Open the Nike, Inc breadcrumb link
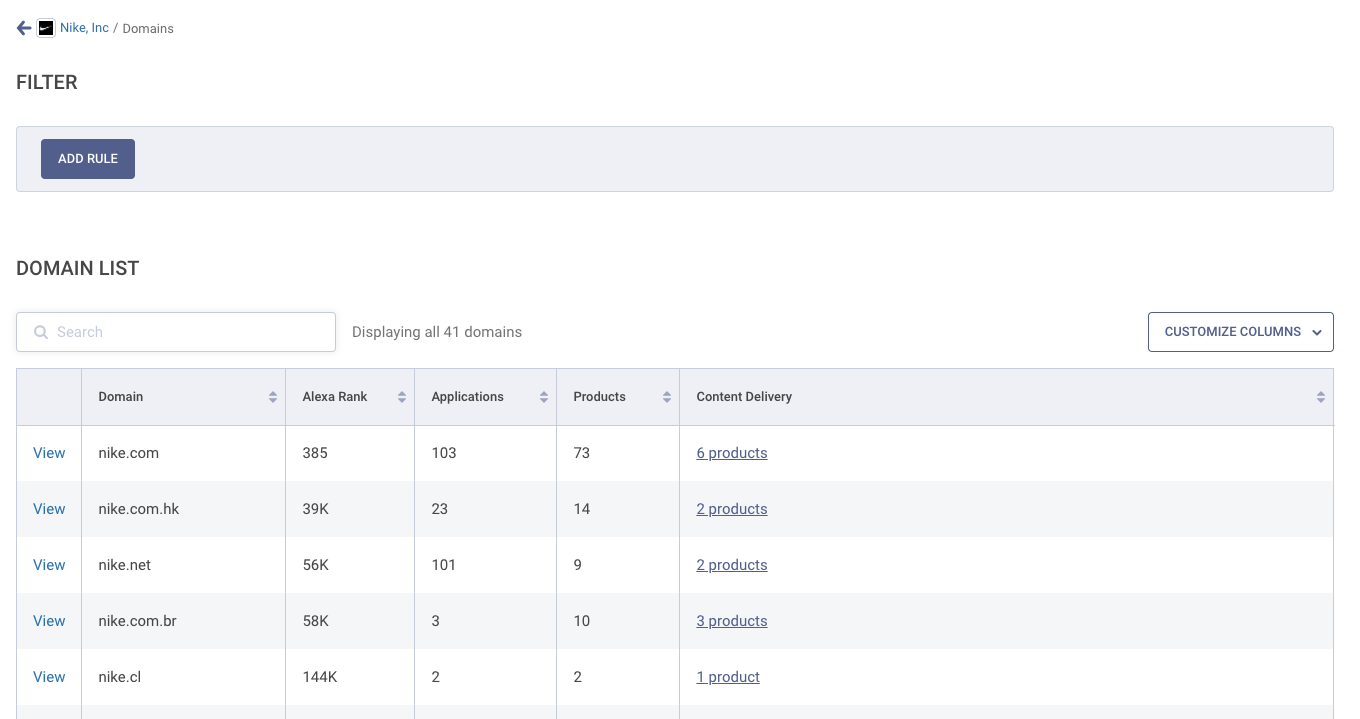This screenshot has width=1360, height=719. click(84, 28)
